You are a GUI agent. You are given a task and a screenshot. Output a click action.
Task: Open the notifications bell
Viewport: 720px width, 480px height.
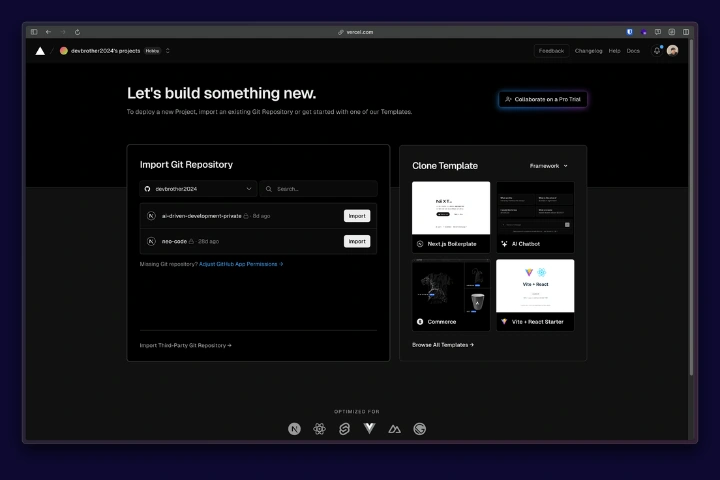(657, 51)
